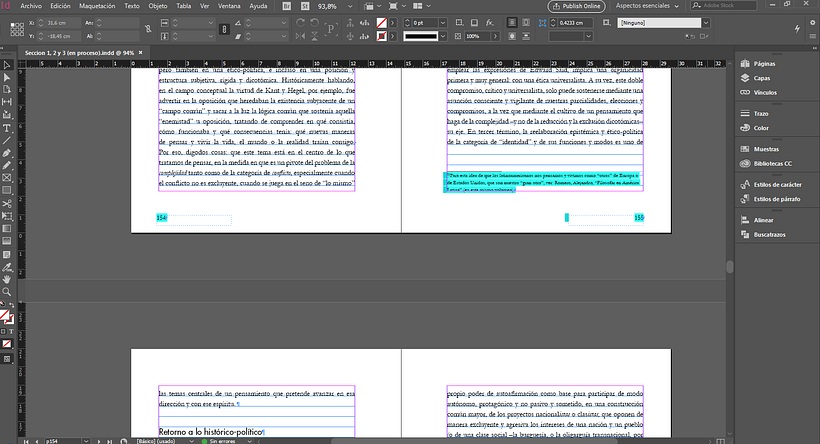Open the rotation angle dropdown
Viewport: 820px width, 444px height.
[284, 23]
